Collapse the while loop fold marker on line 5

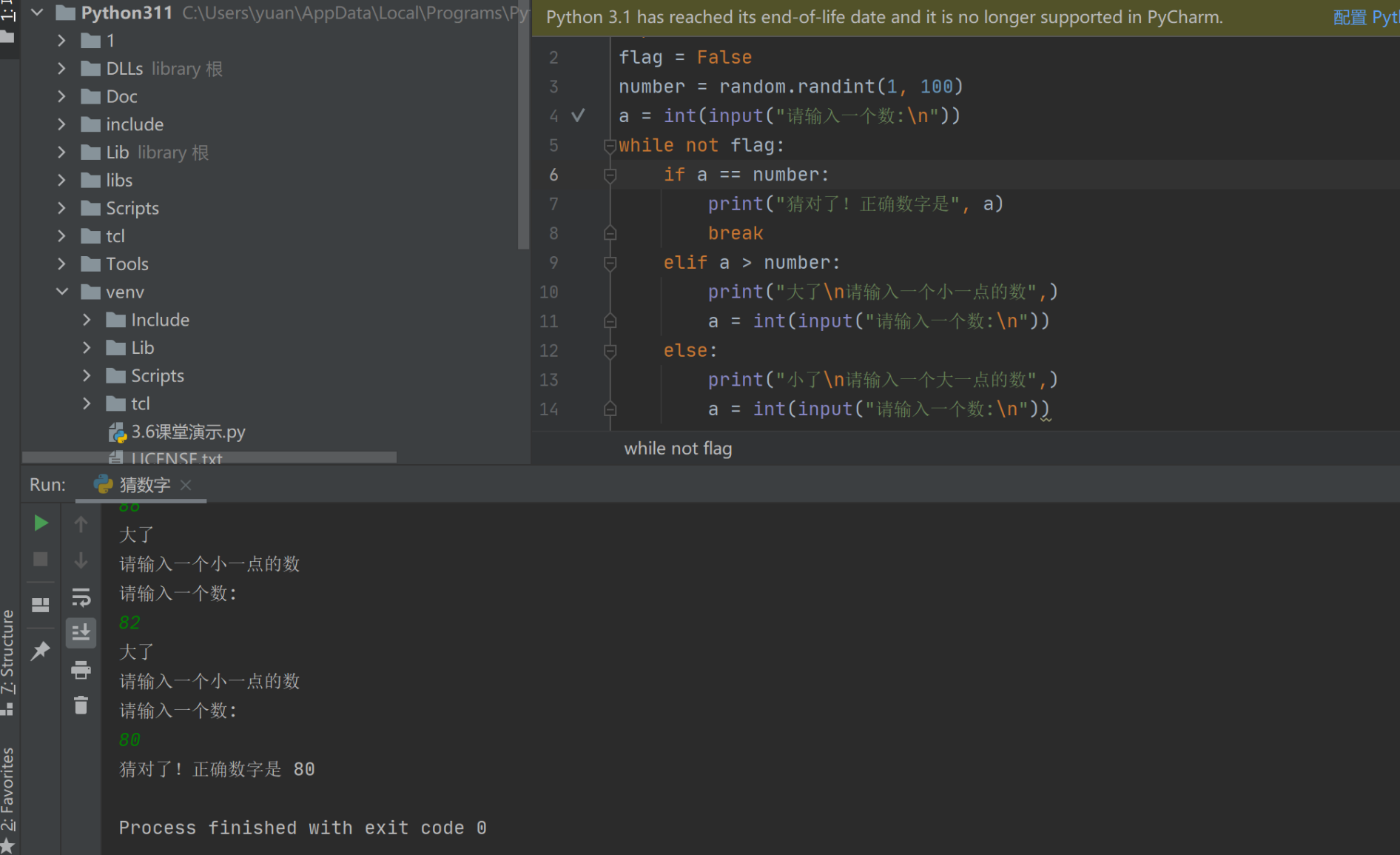click(610, 146)
